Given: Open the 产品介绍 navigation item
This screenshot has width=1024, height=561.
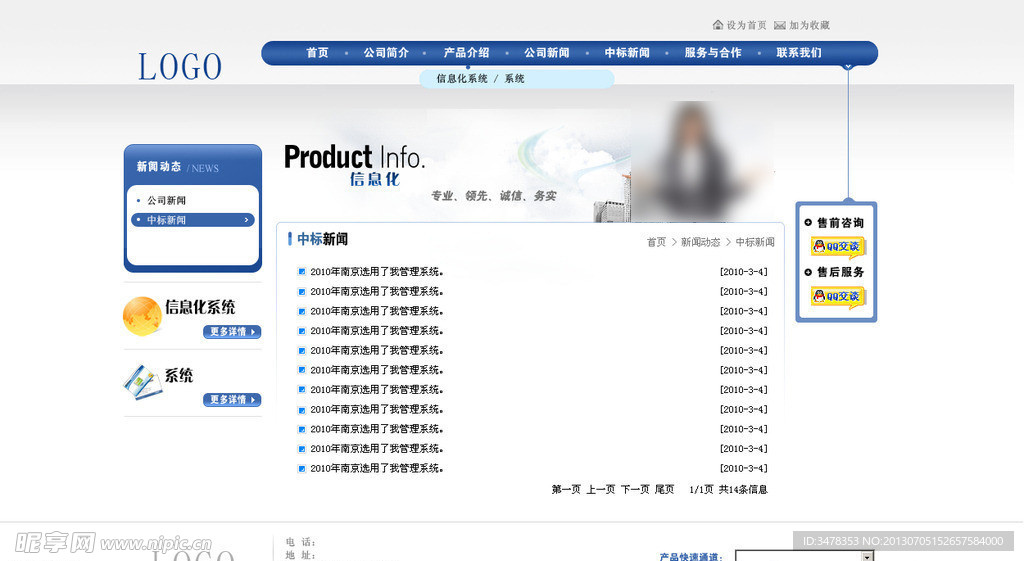Looking at the screenshot, I should tap(466, 52).
